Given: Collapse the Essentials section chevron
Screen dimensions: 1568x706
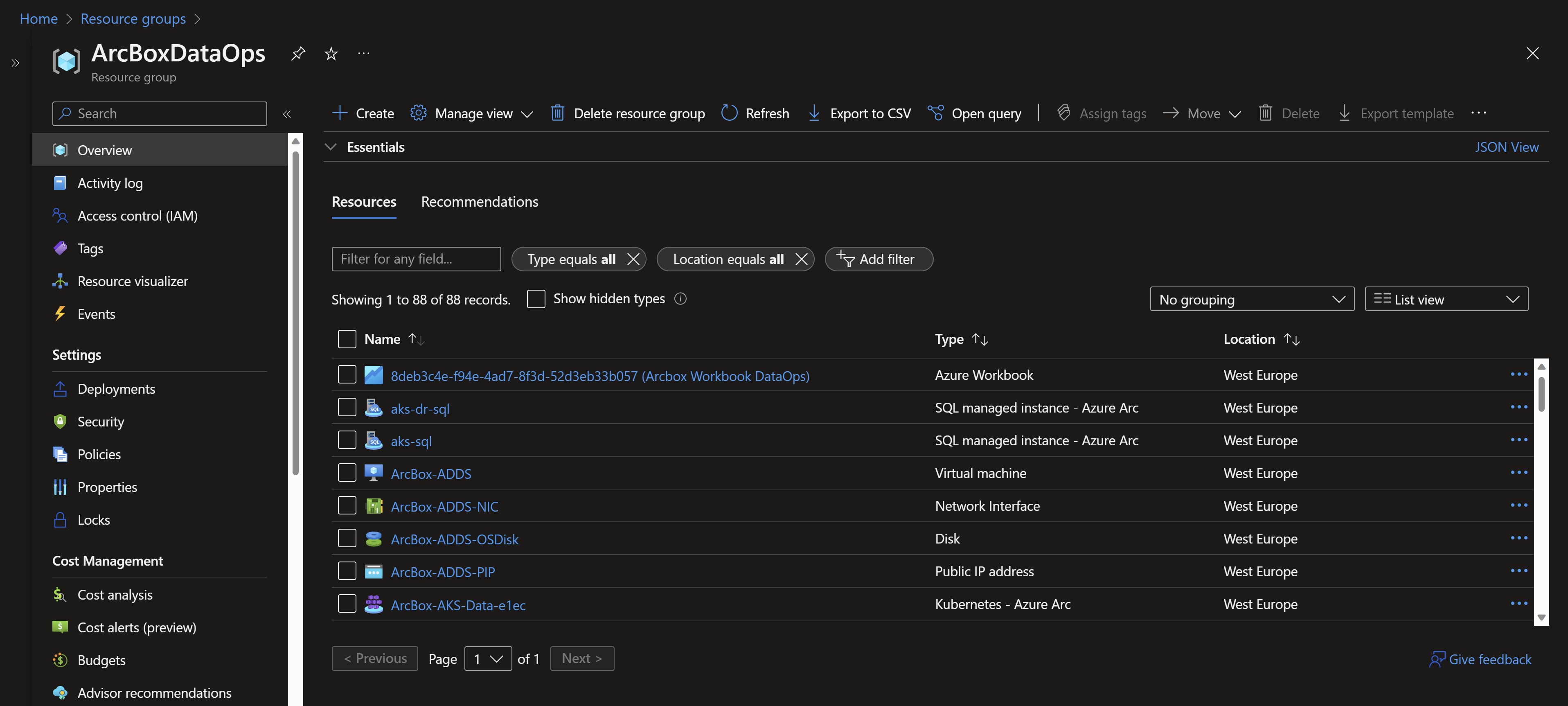Looking at the screenshot, I should point(331,147).
